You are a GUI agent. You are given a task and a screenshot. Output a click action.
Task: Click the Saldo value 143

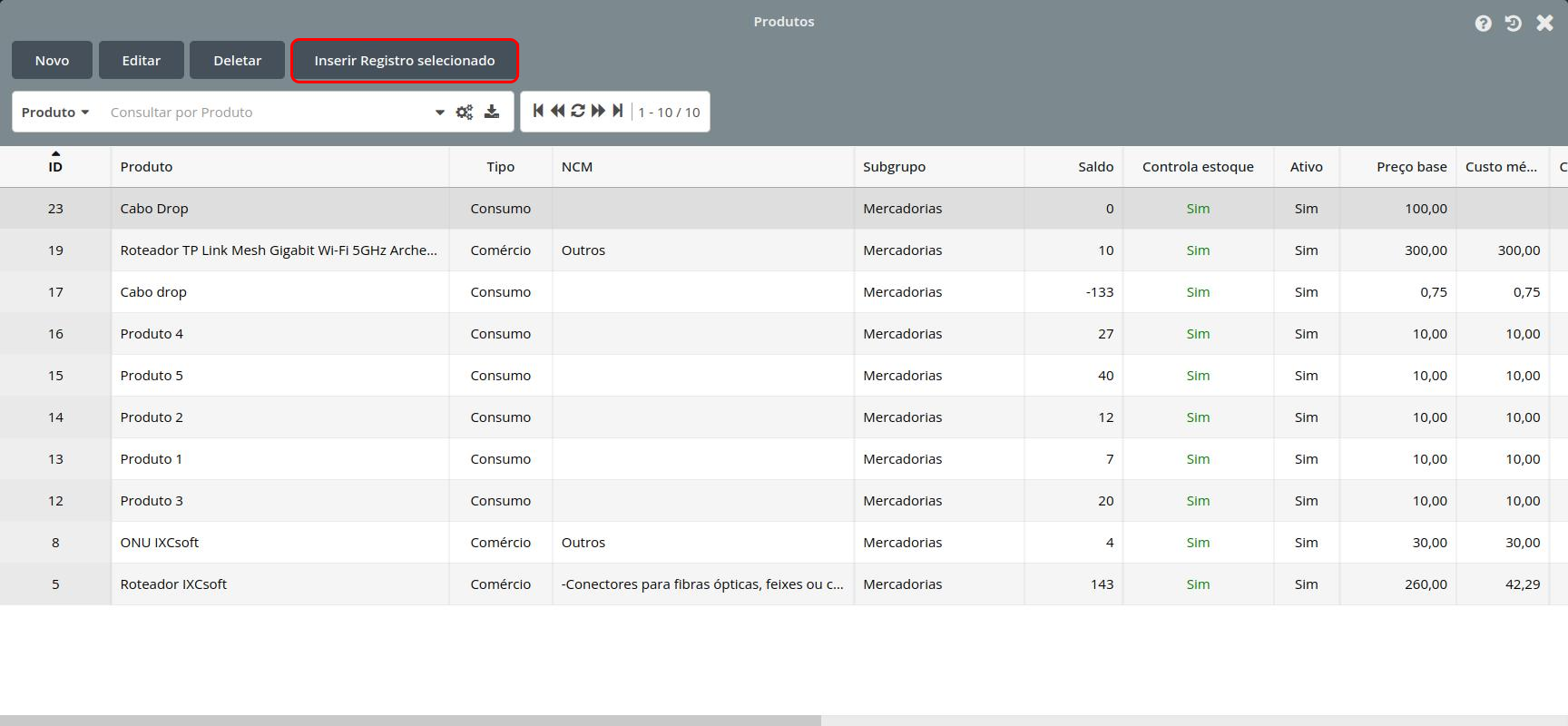coord(1102,584)
